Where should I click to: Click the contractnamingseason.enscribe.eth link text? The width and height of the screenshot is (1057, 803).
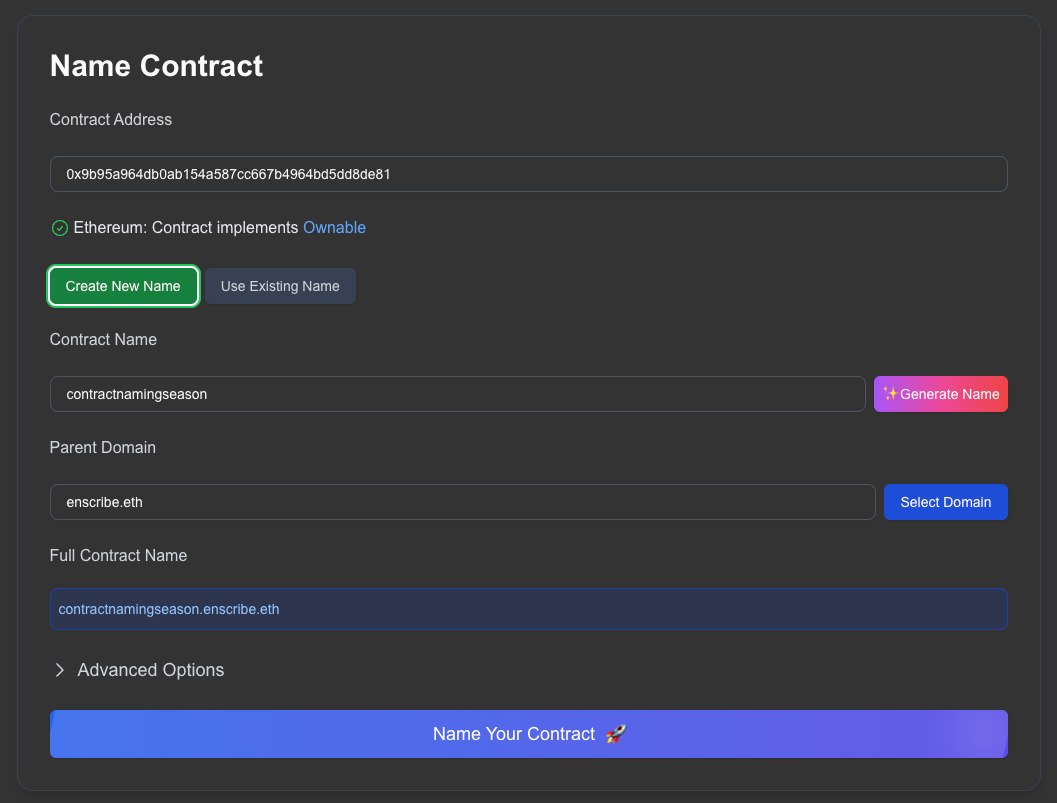click(170, 608)
